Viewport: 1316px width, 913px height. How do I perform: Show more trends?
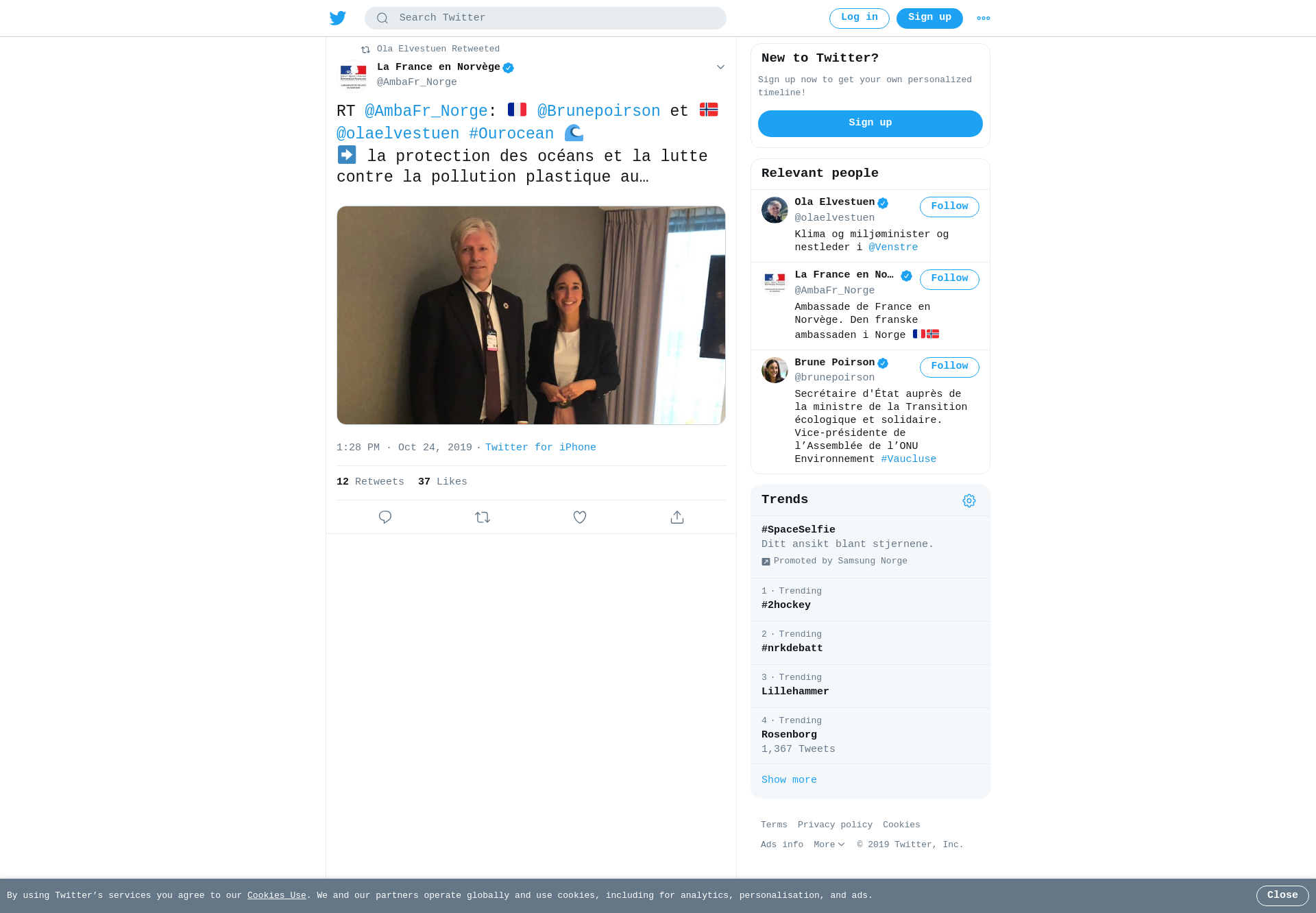(789, 780)
